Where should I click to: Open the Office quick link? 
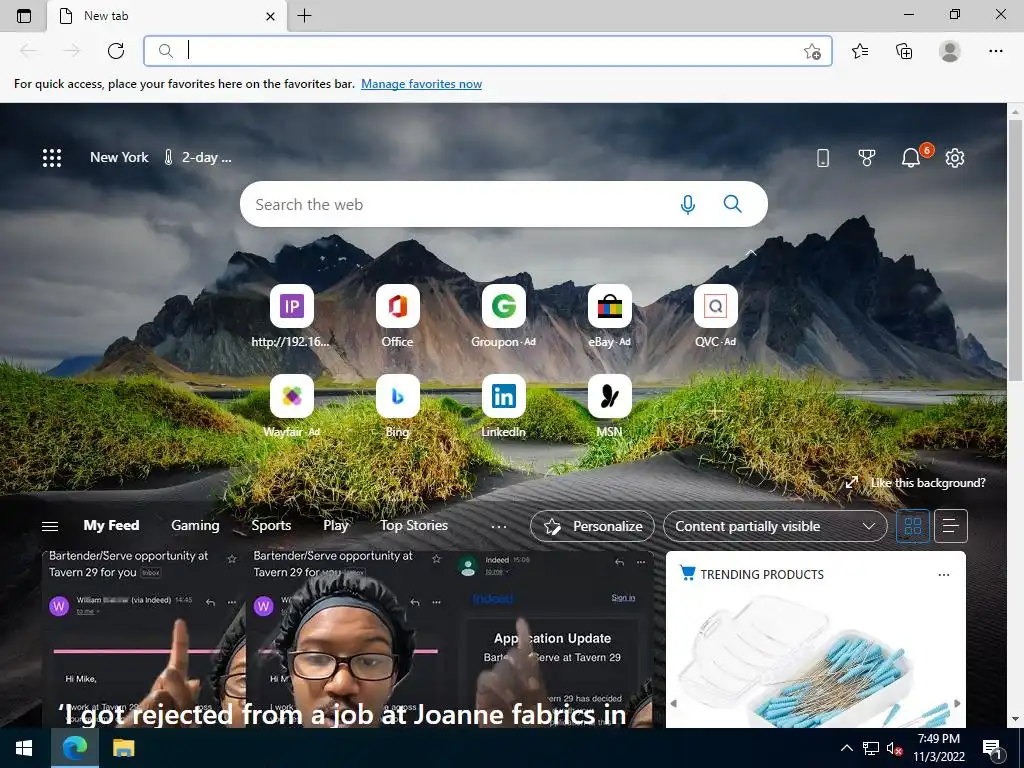(397, 316)
